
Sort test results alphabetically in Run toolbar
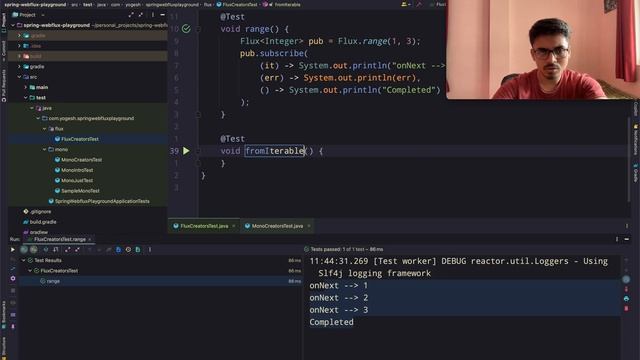tap(46, 249)
